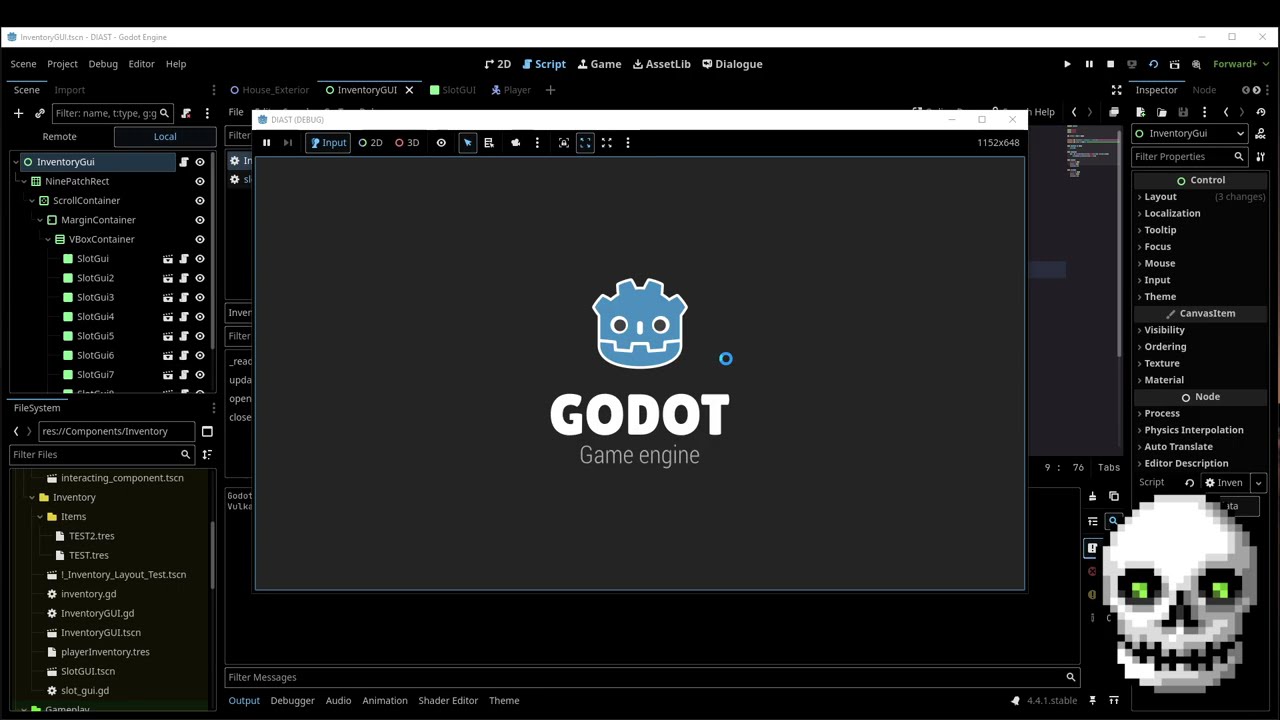This screenshot has height=720, width=1280.
Task: Toggle distraction free mode expand icon
Action: pyautogui.click(x=1117, y=90)
